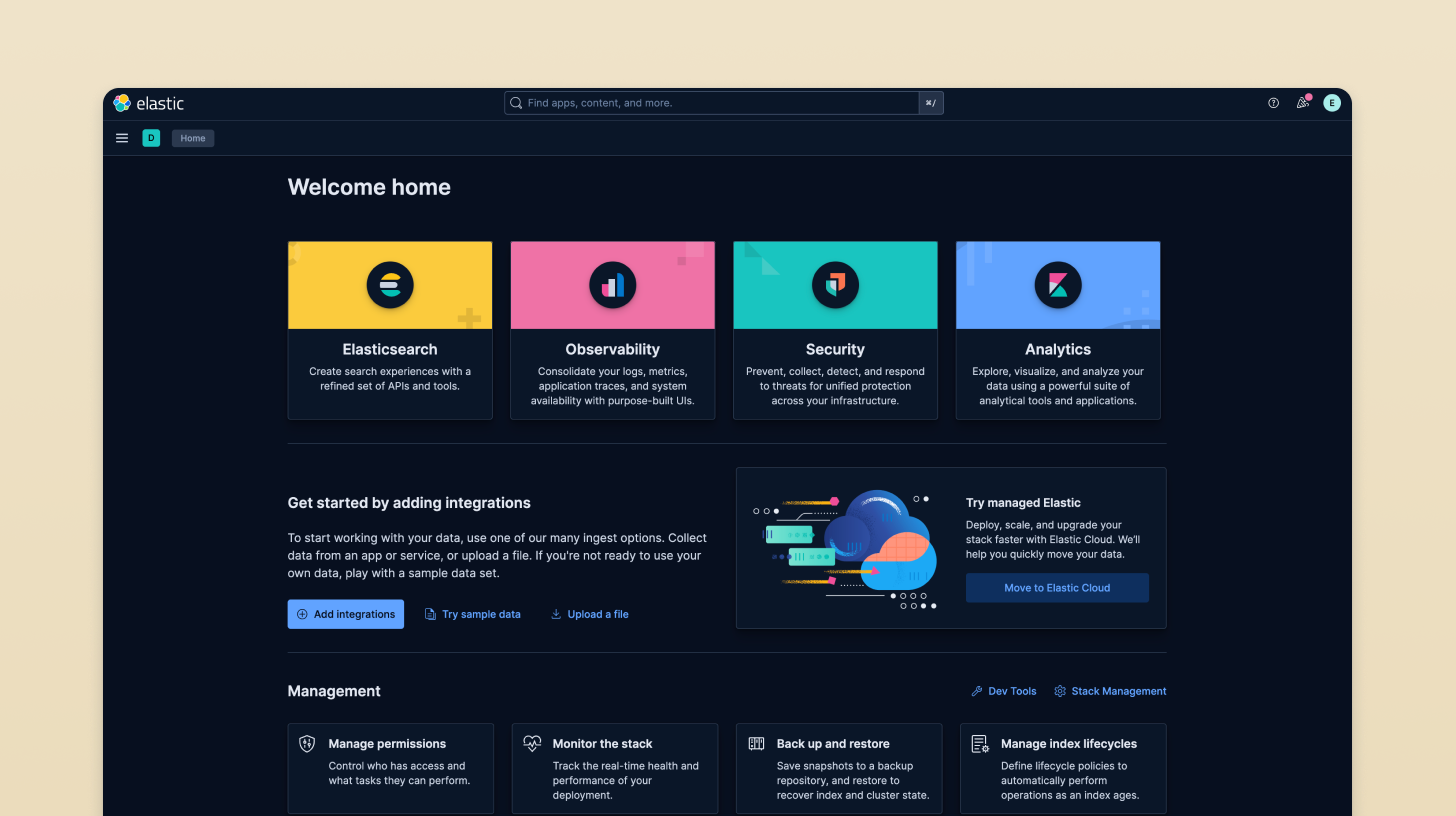Open the user profile avatar

1331,103
